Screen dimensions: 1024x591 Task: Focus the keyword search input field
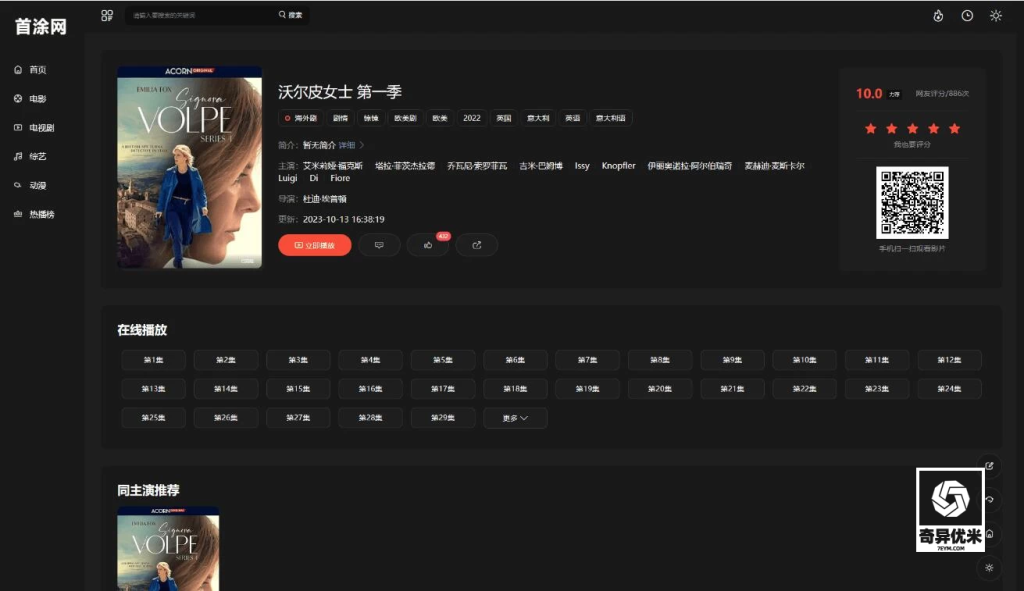pos(201,15)
